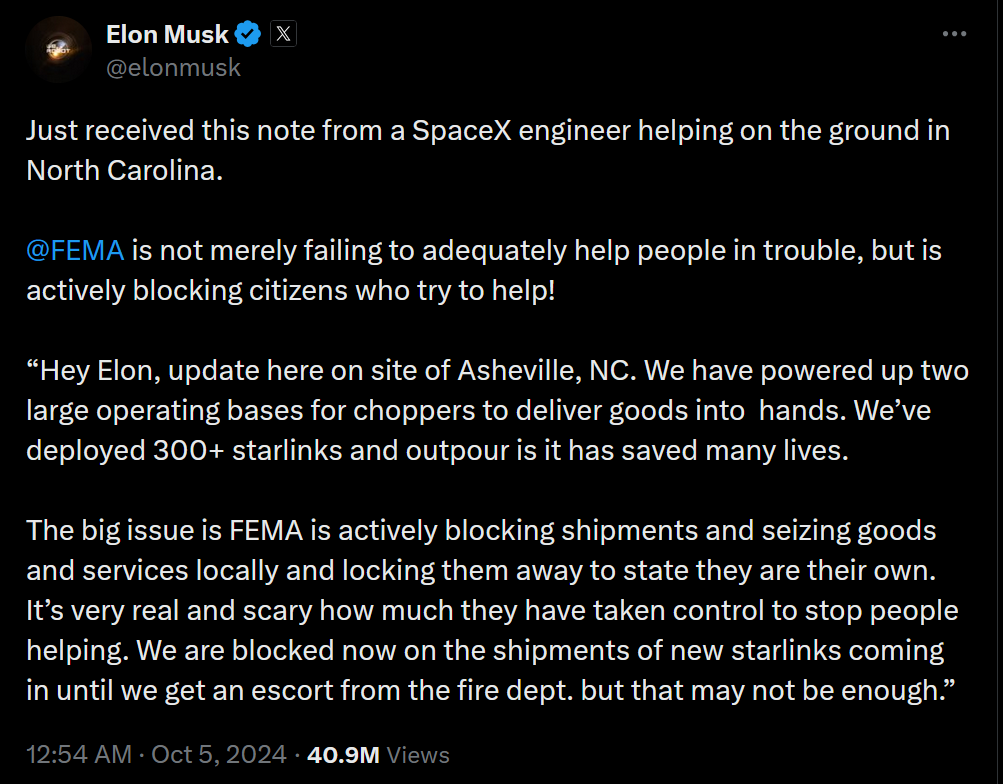The width and height of the screenshot is (1003, 784).
Task: Click the blue verified checkmark badge
Action: coord(248,35)
